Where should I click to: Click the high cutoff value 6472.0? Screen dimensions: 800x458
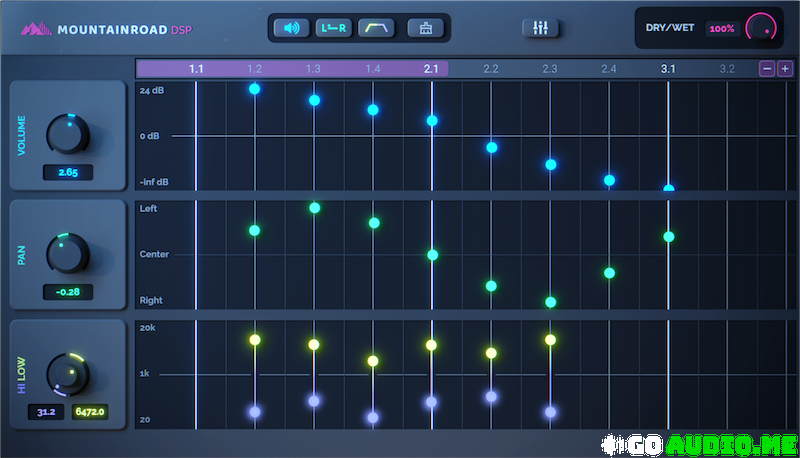[x=90, y=412]
